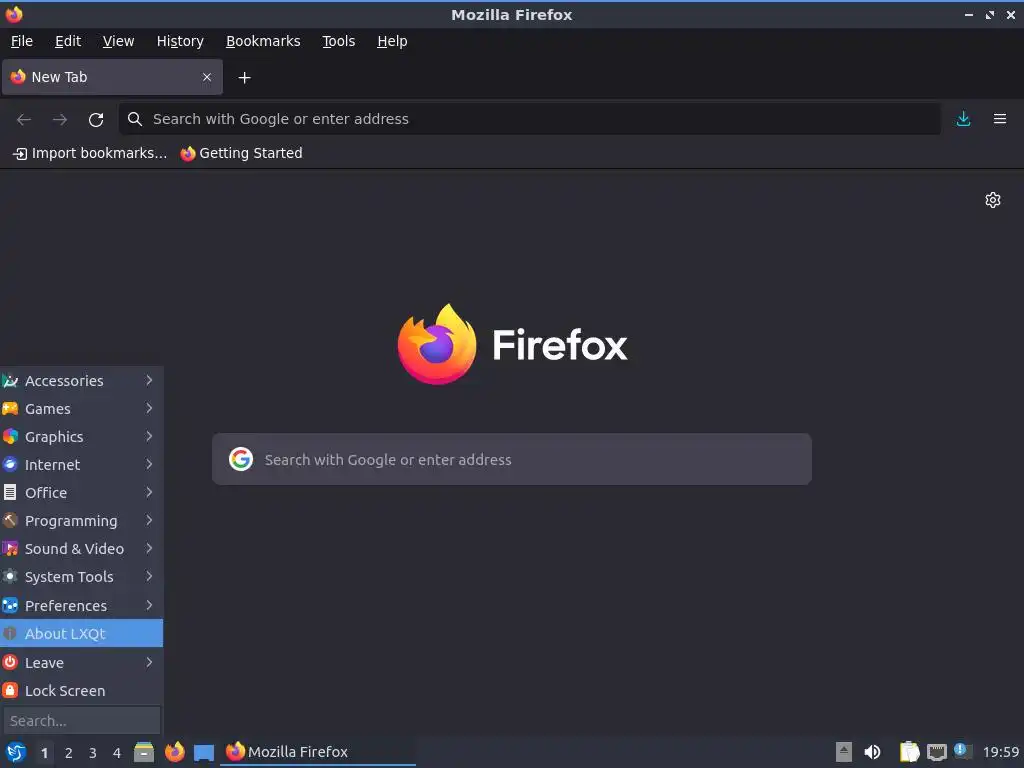Focus the address bar search field
Viewport: 1024px width, 768px height.
pyautogui.click(x=530, y=119)
